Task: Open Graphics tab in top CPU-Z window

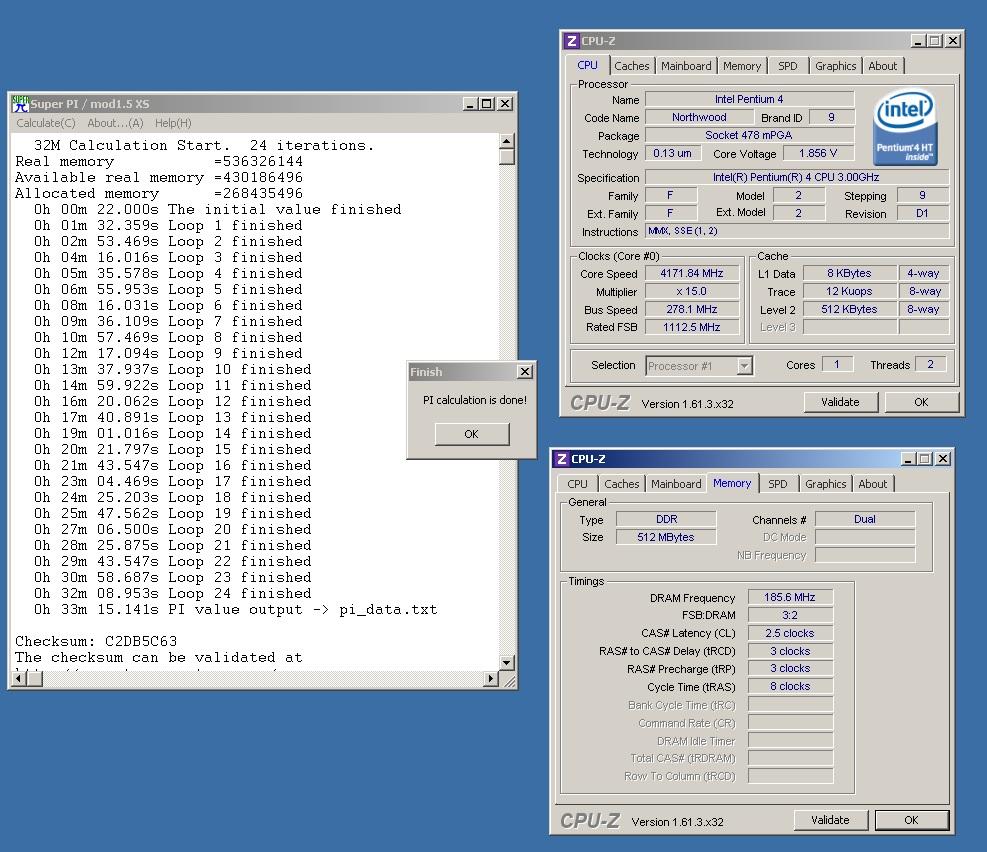Action: coord(835,66)
